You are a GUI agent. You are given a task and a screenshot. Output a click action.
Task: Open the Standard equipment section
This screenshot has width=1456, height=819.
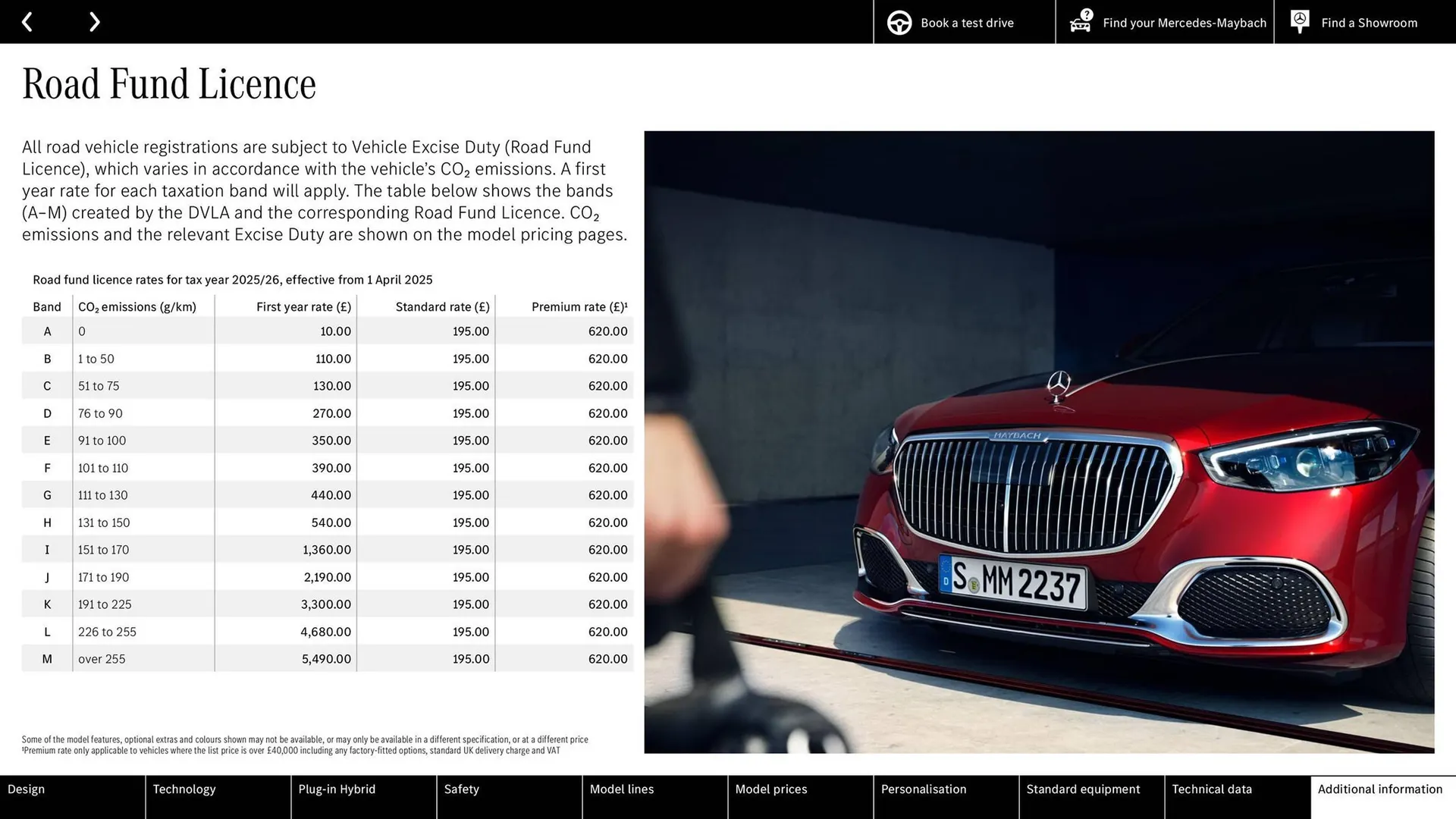click(x=1091, y=797)
